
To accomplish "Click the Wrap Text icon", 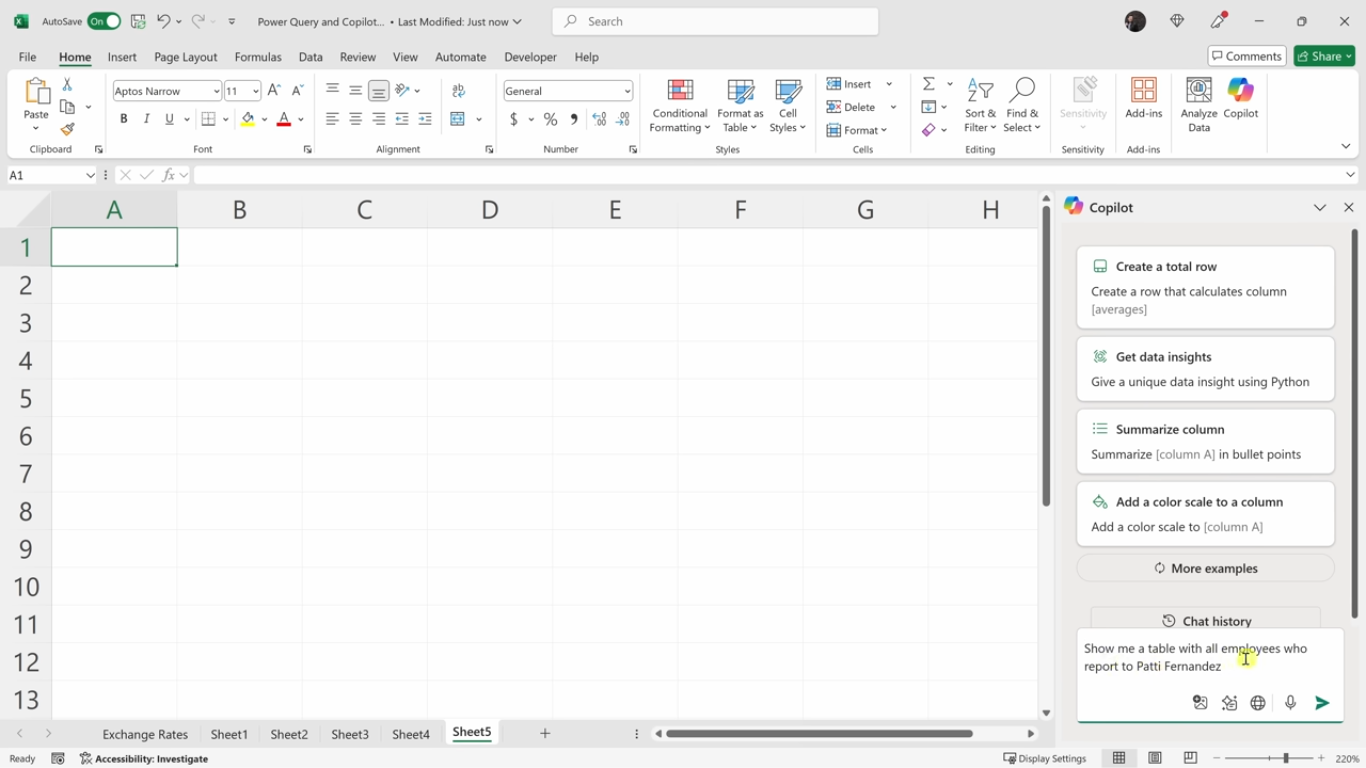I will point(459,91).
